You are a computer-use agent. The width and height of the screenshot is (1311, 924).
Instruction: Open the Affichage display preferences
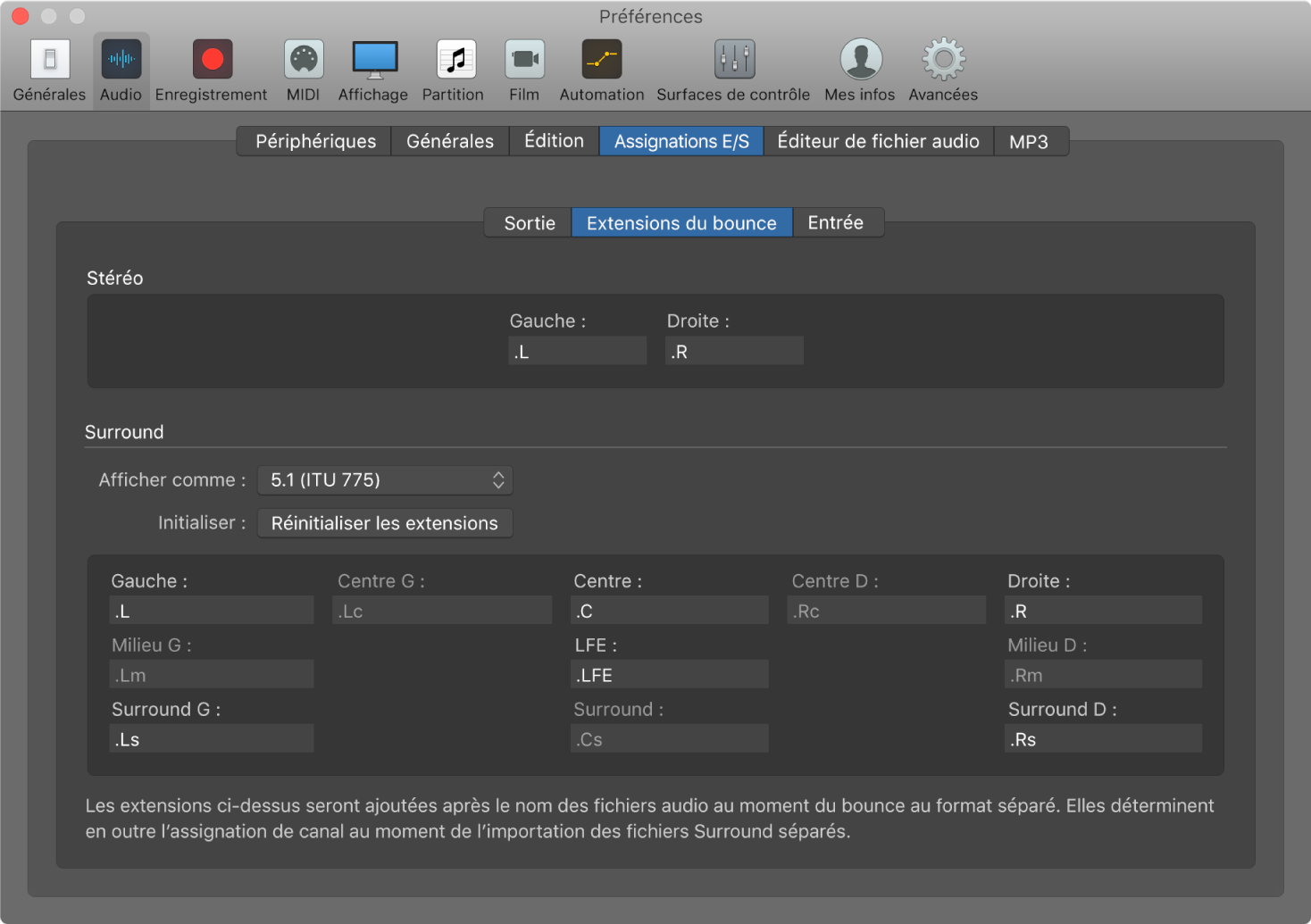[373, 71]
